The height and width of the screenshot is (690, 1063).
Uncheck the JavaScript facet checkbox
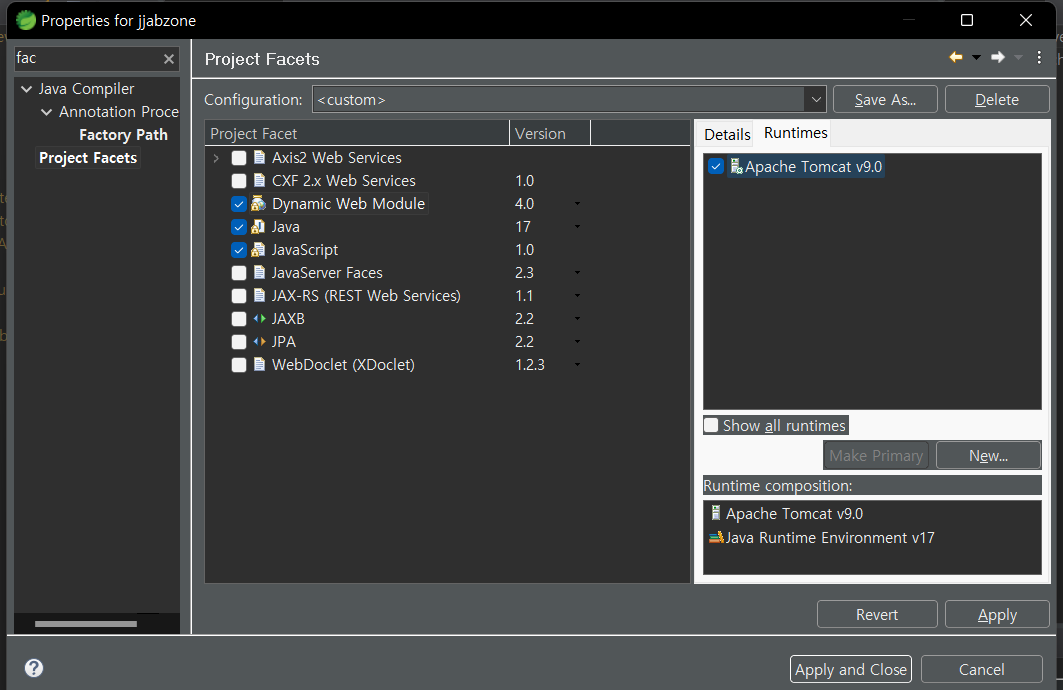pyautogui.click(x=239, y=250)
